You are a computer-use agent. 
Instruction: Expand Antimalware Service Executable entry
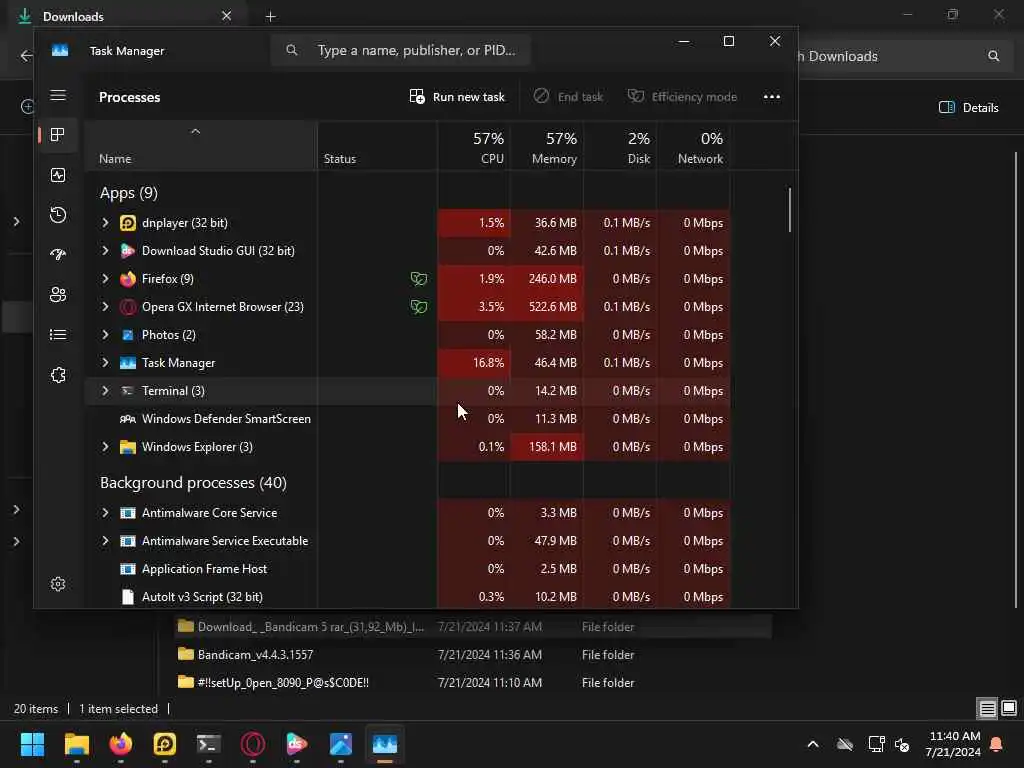click(x=105, y=541)
